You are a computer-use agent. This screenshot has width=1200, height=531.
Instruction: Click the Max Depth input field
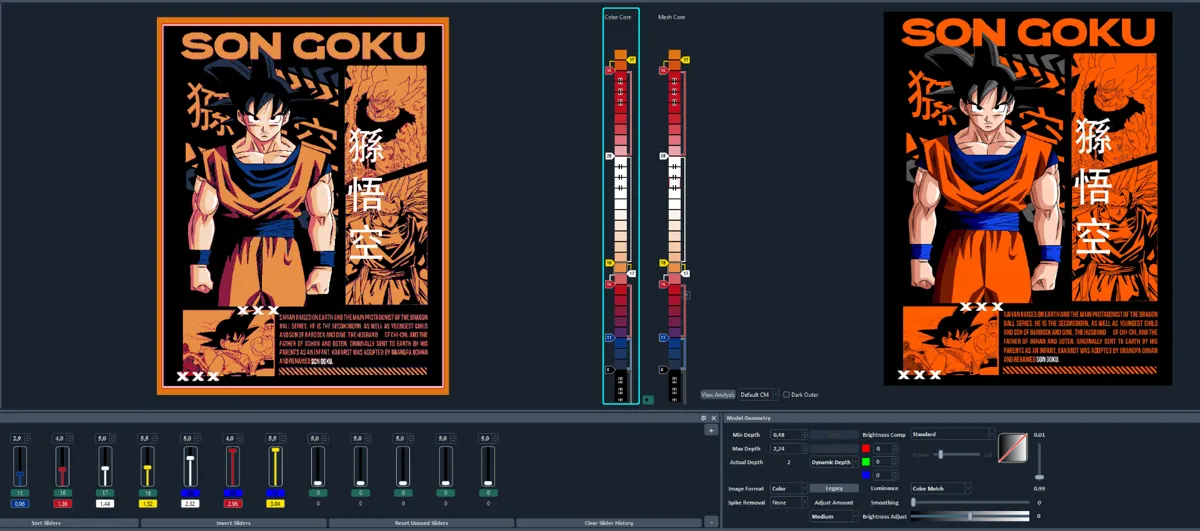coord(787,448)
